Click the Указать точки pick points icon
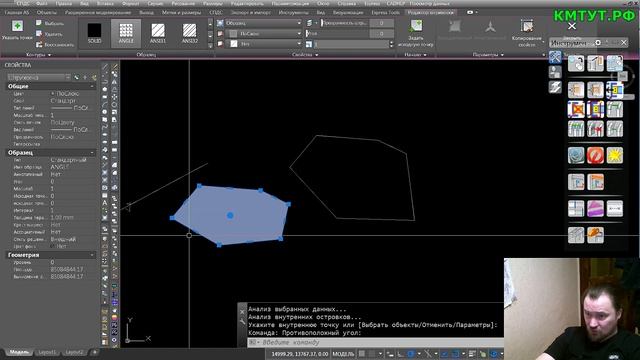This screenshot has width=640, height=360. [17, 26]
